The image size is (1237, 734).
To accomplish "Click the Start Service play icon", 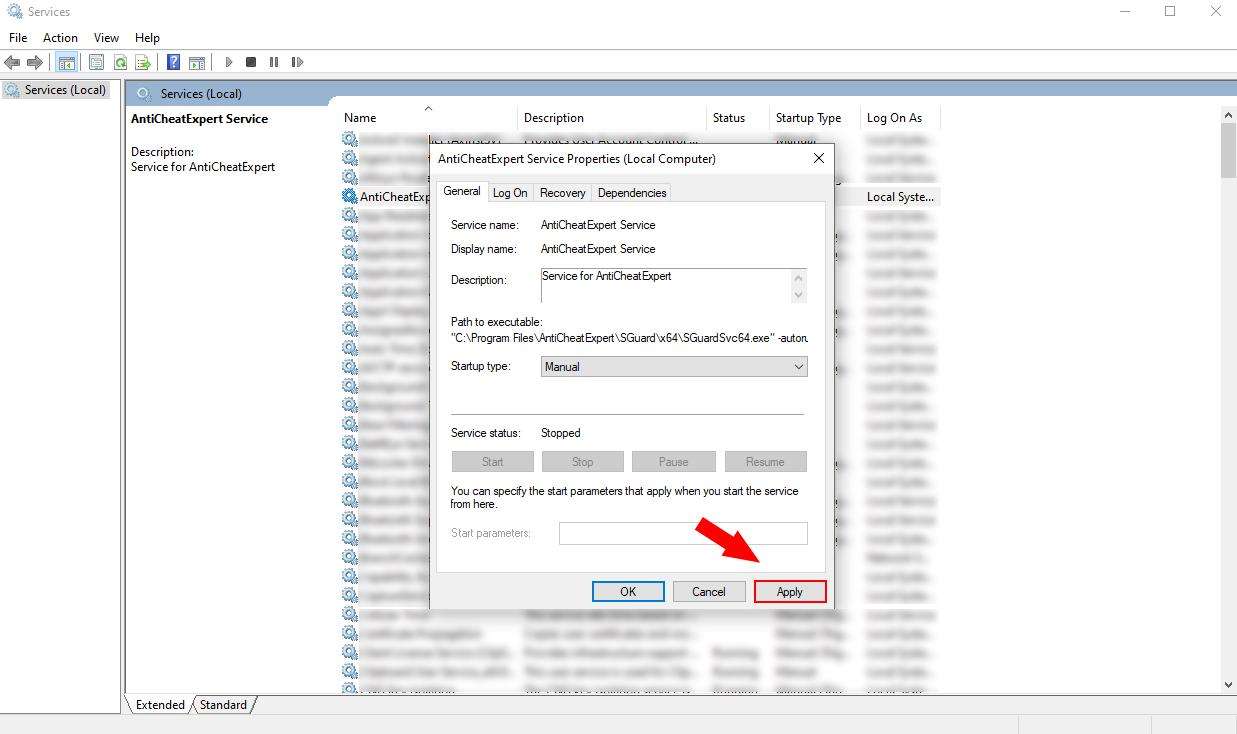I will point(228,62).
